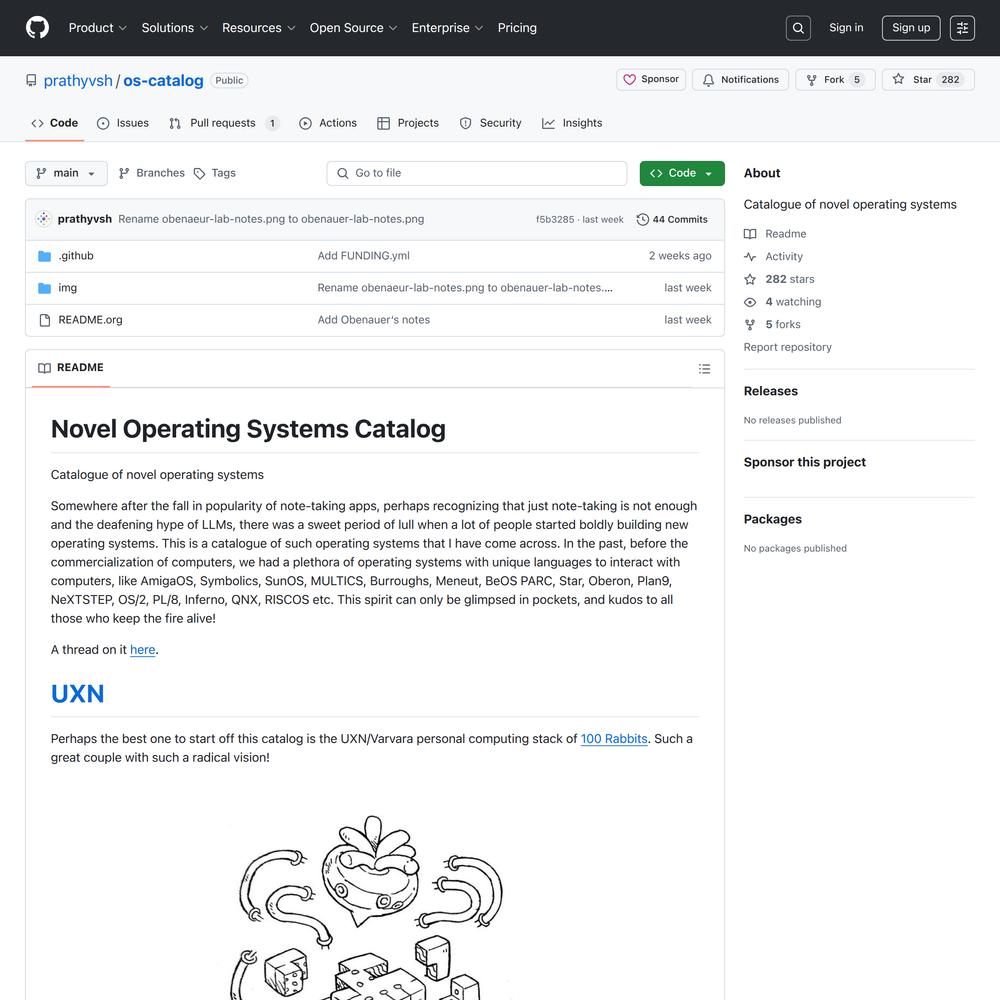Open the Open Source menu

(x=353, y=28)
